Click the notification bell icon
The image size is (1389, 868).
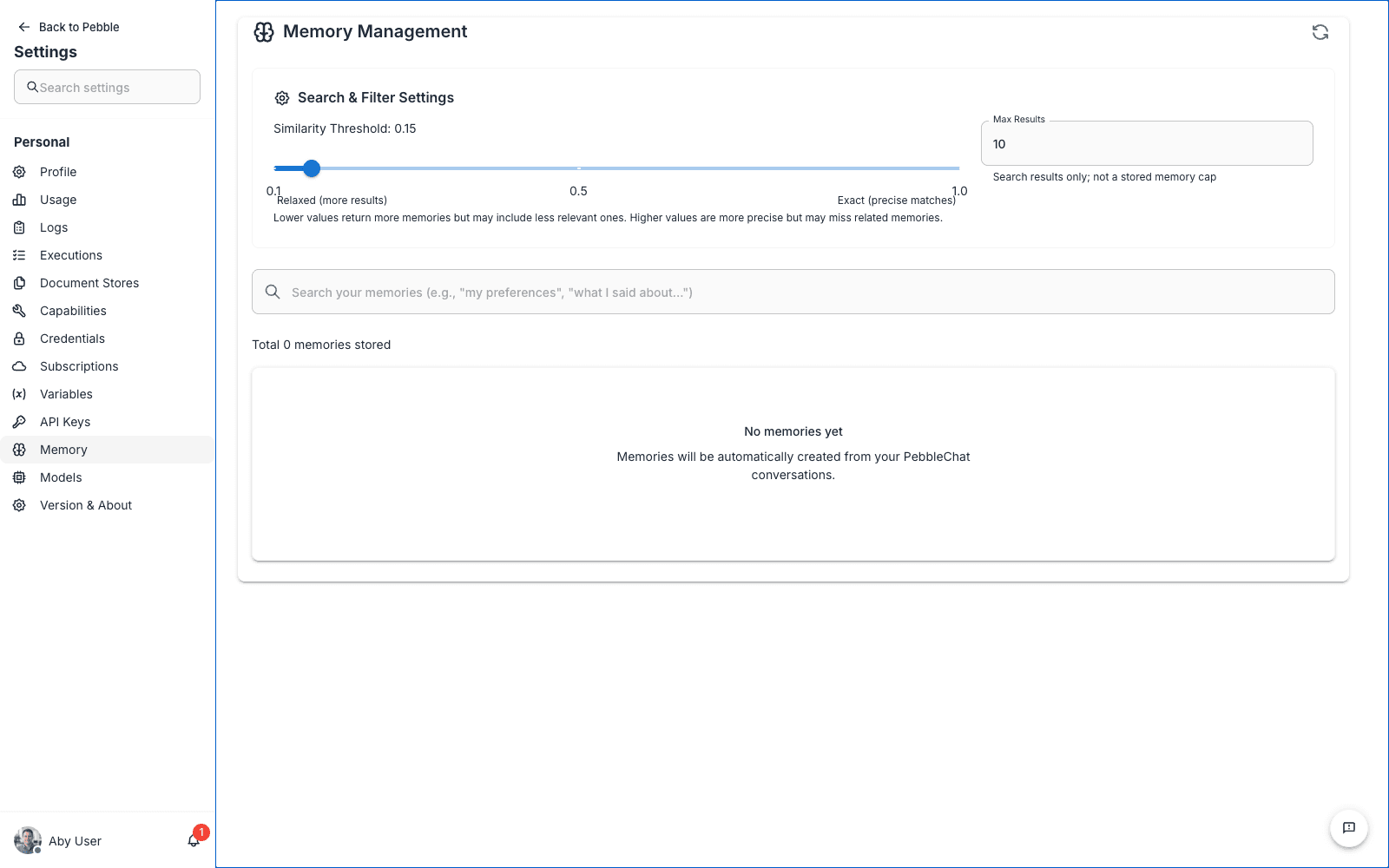194,840
